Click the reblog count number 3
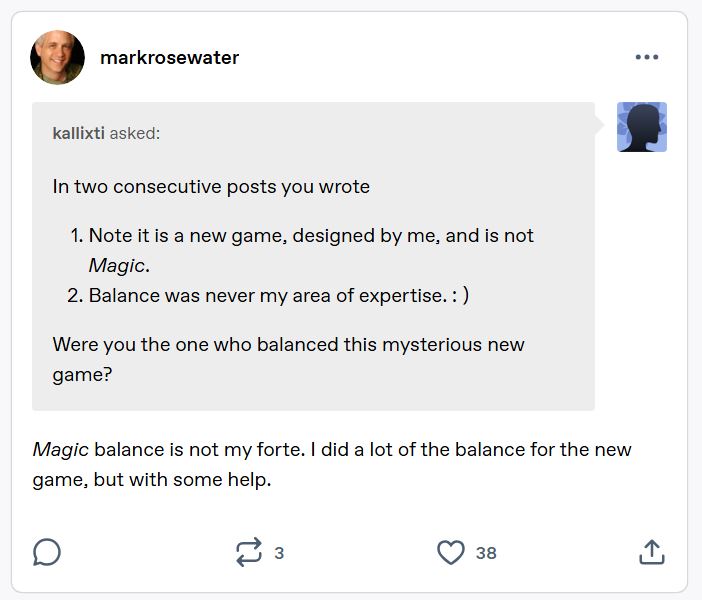The height and width of the screenshot is (600, 702). (x=279, y=553)
